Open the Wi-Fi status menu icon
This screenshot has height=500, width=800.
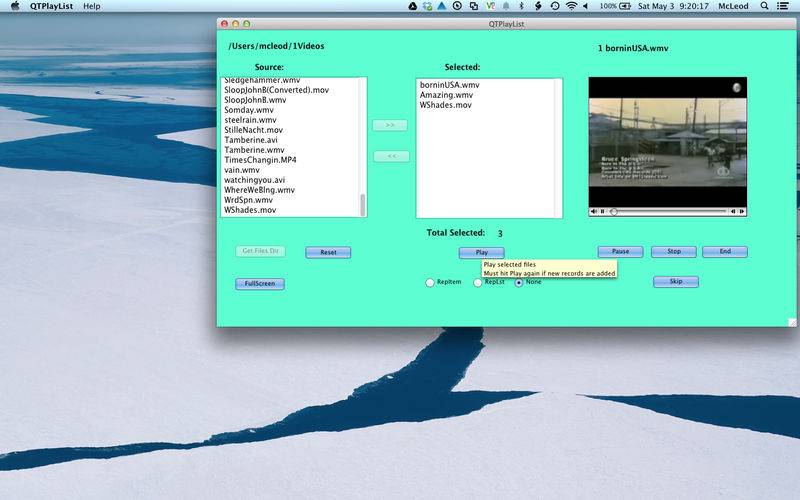[571, 6]
